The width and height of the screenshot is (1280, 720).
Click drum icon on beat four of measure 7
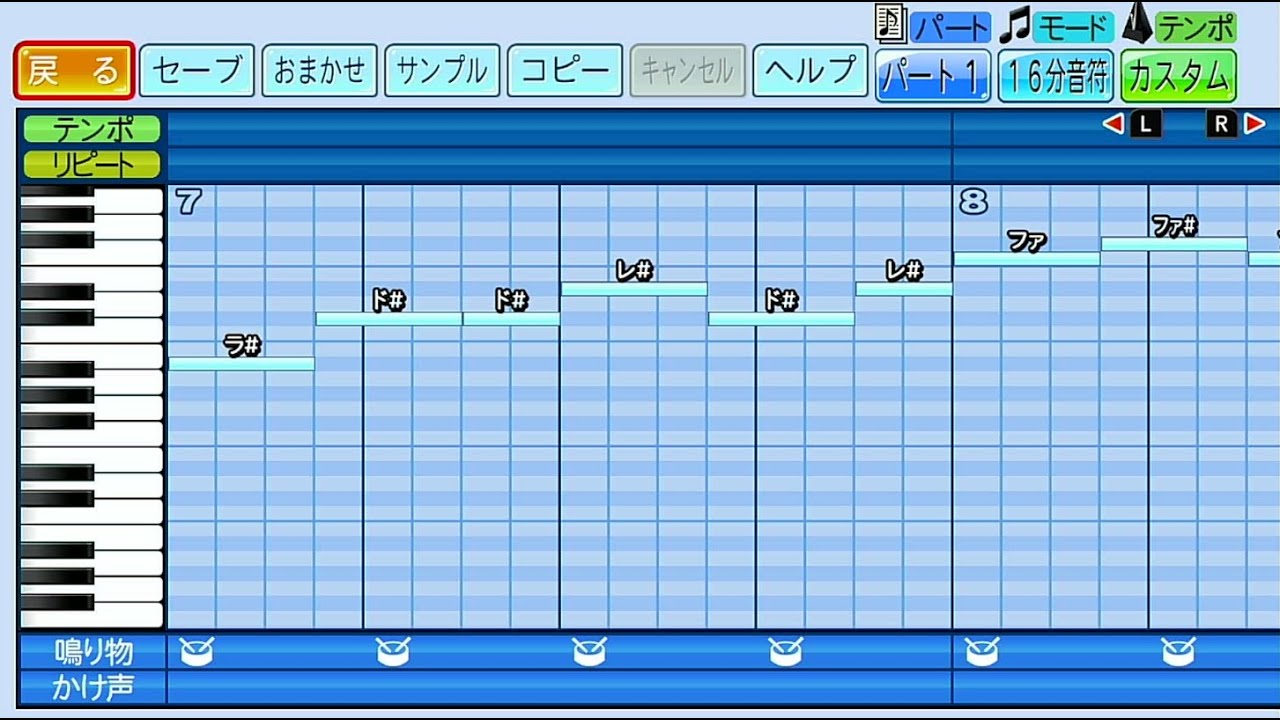tap(785, 652)
